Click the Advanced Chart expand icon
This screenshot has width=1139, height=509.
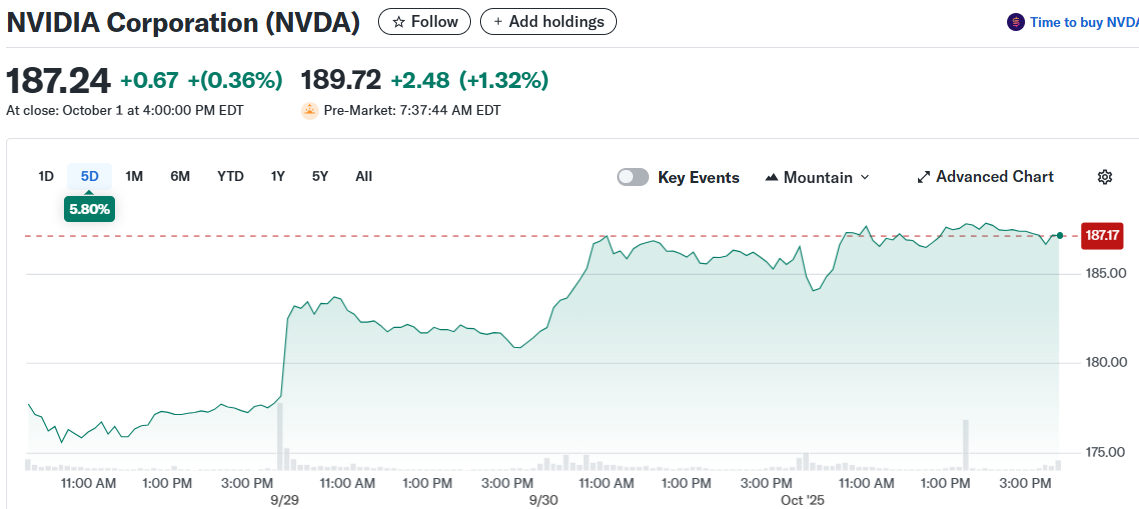(924, 177)
